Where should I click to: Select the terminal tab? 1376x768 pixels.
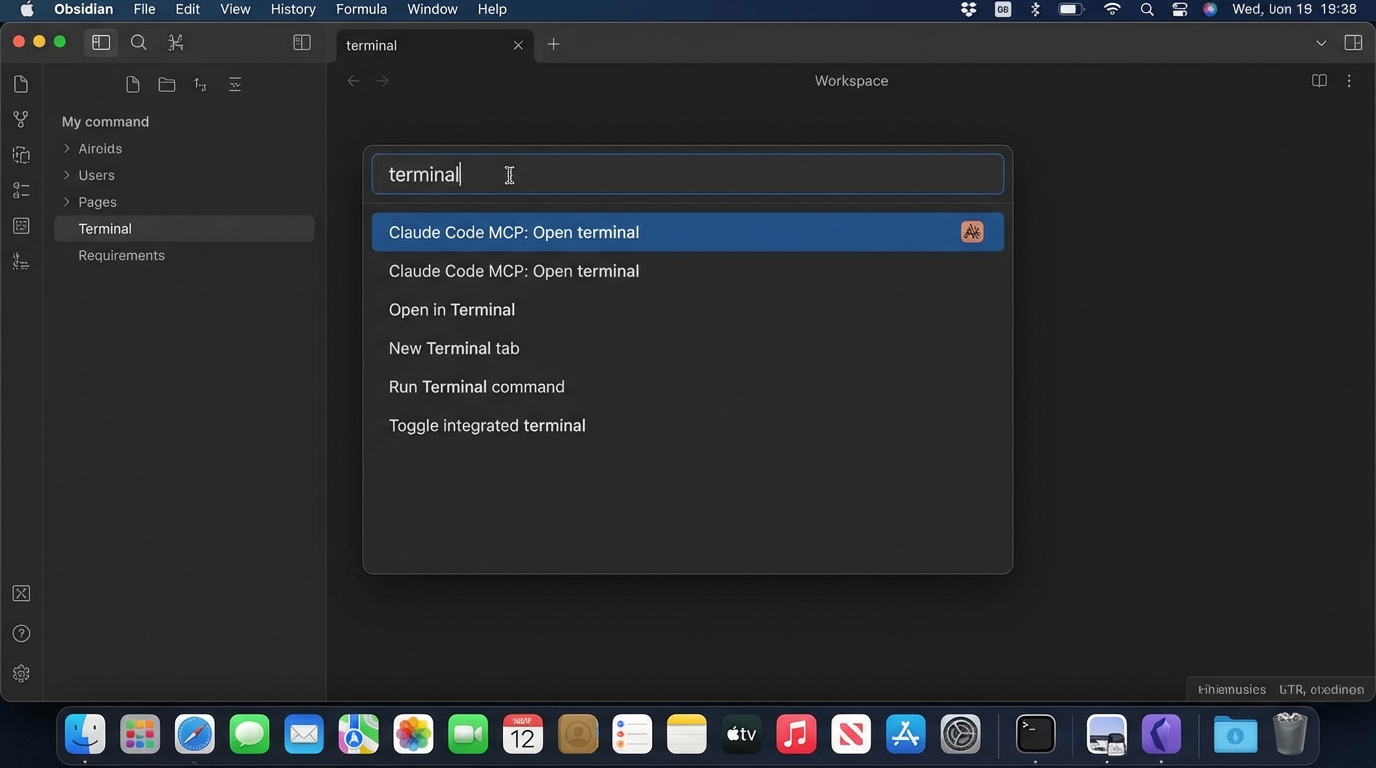click(371, 45)
